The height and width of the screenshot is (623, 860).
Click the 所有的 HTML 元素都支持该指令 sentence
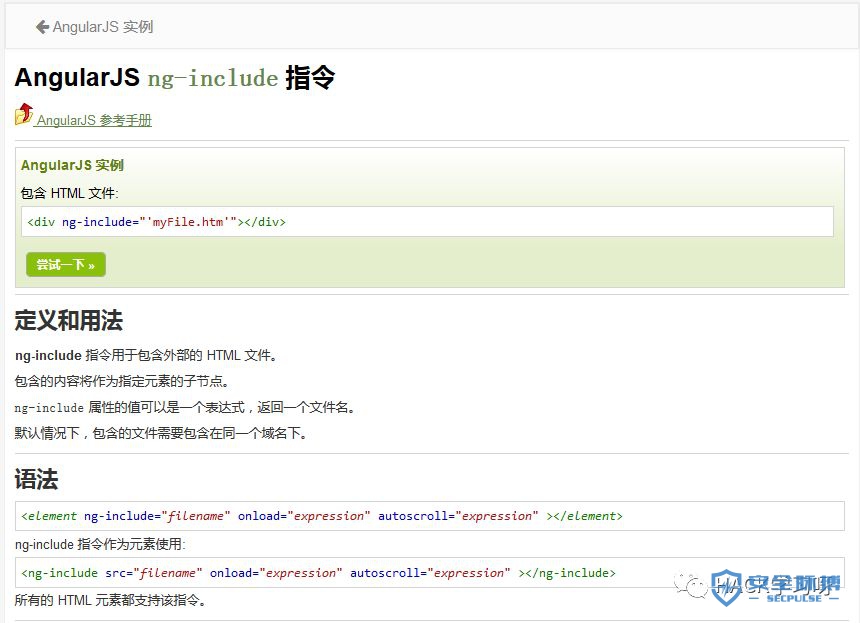click(x=110, y=601)
